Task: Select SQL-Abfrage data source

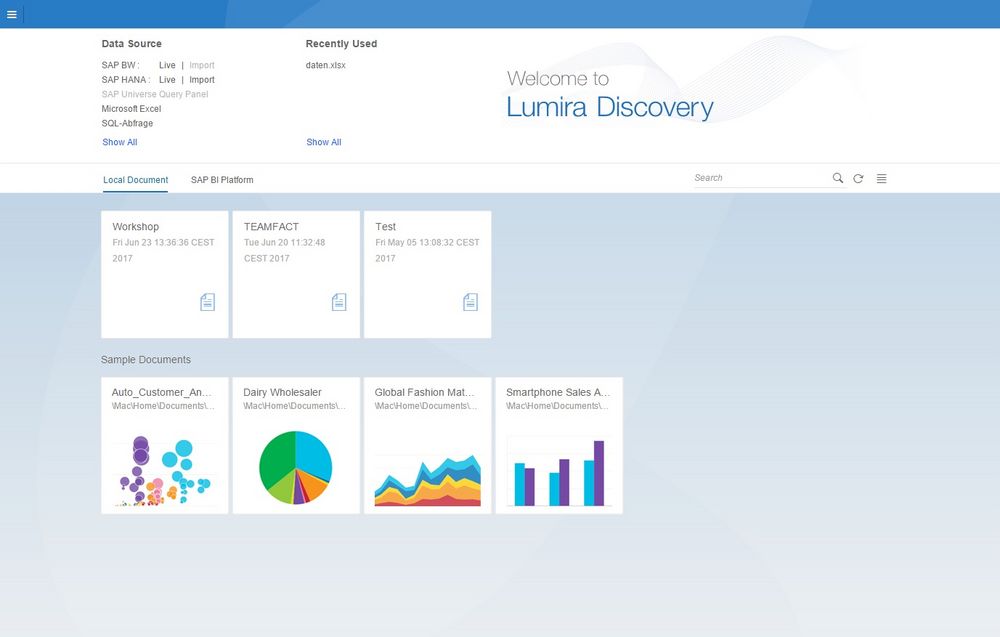Action: pyautogui.click(x=128, y=124)
